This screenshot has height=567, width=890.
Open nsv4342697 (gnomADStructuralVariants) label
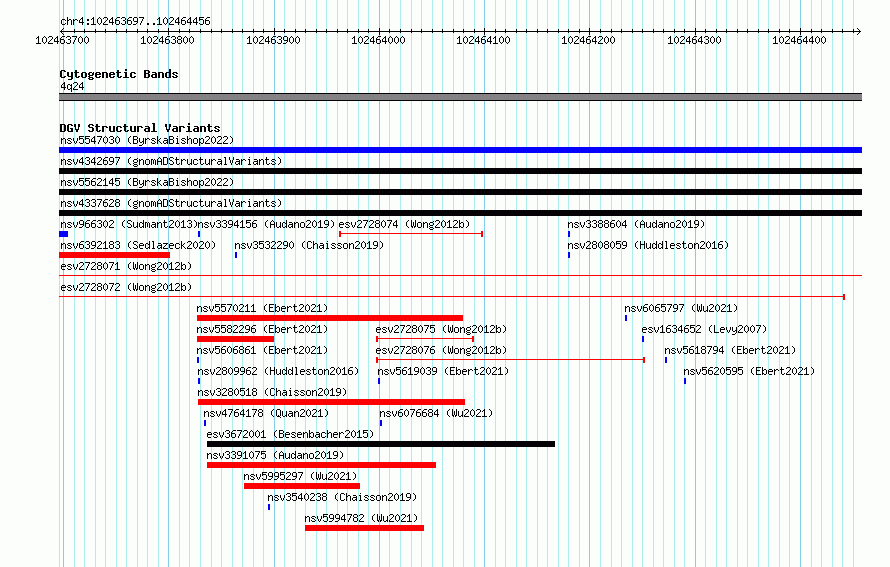click(171, 161)
